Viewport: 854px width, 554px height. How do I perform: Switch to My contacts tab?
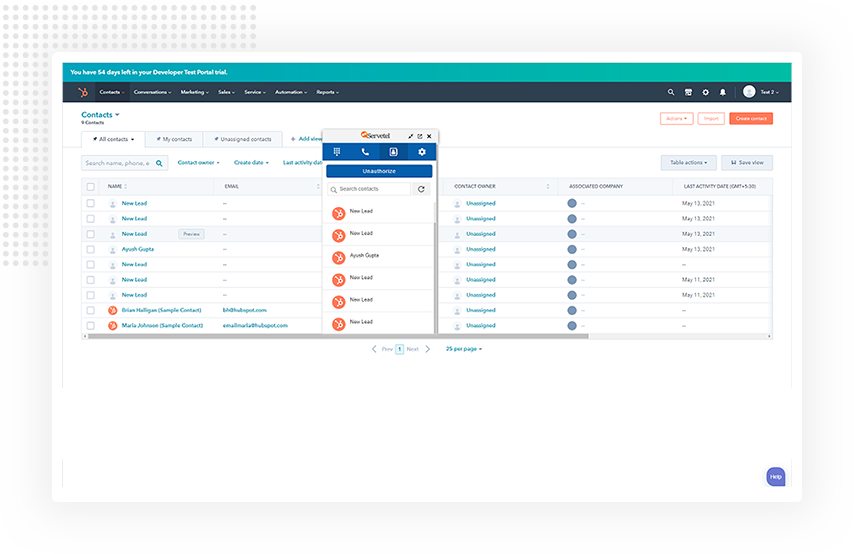click(x=174, y=139)
